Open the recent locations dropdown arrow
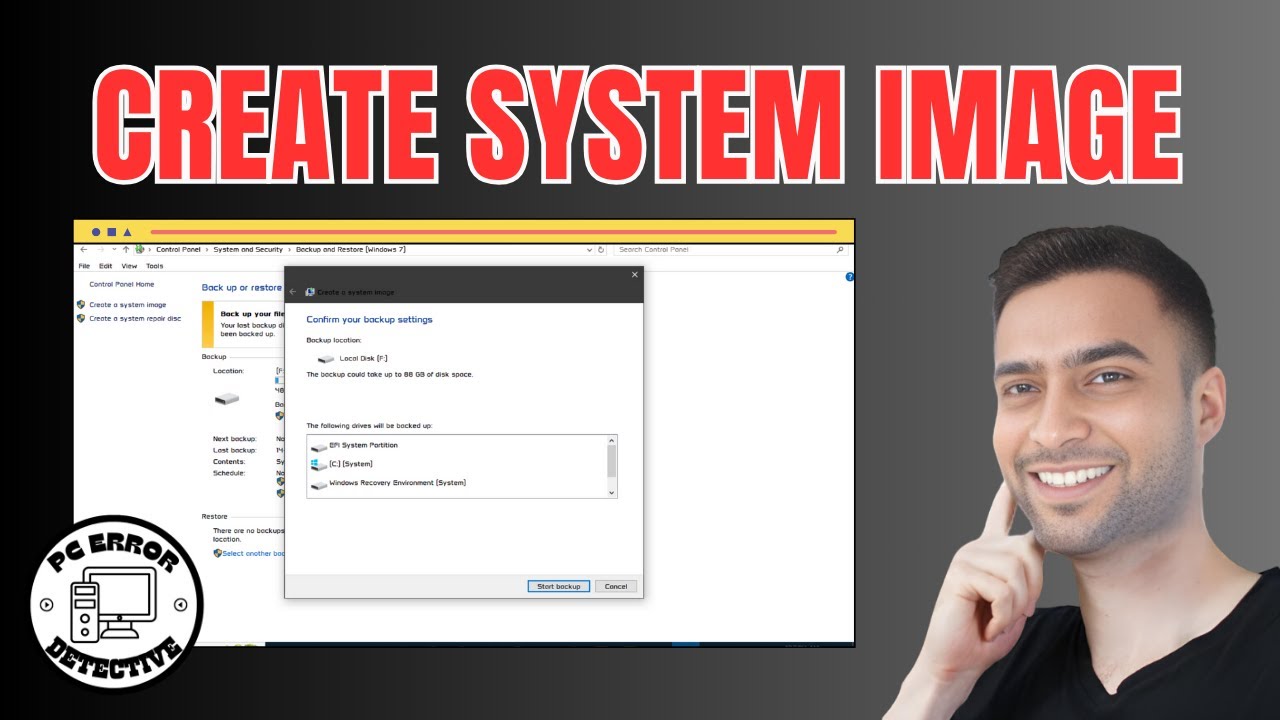Screen dimensions: 1280x720 coord(114,249)
